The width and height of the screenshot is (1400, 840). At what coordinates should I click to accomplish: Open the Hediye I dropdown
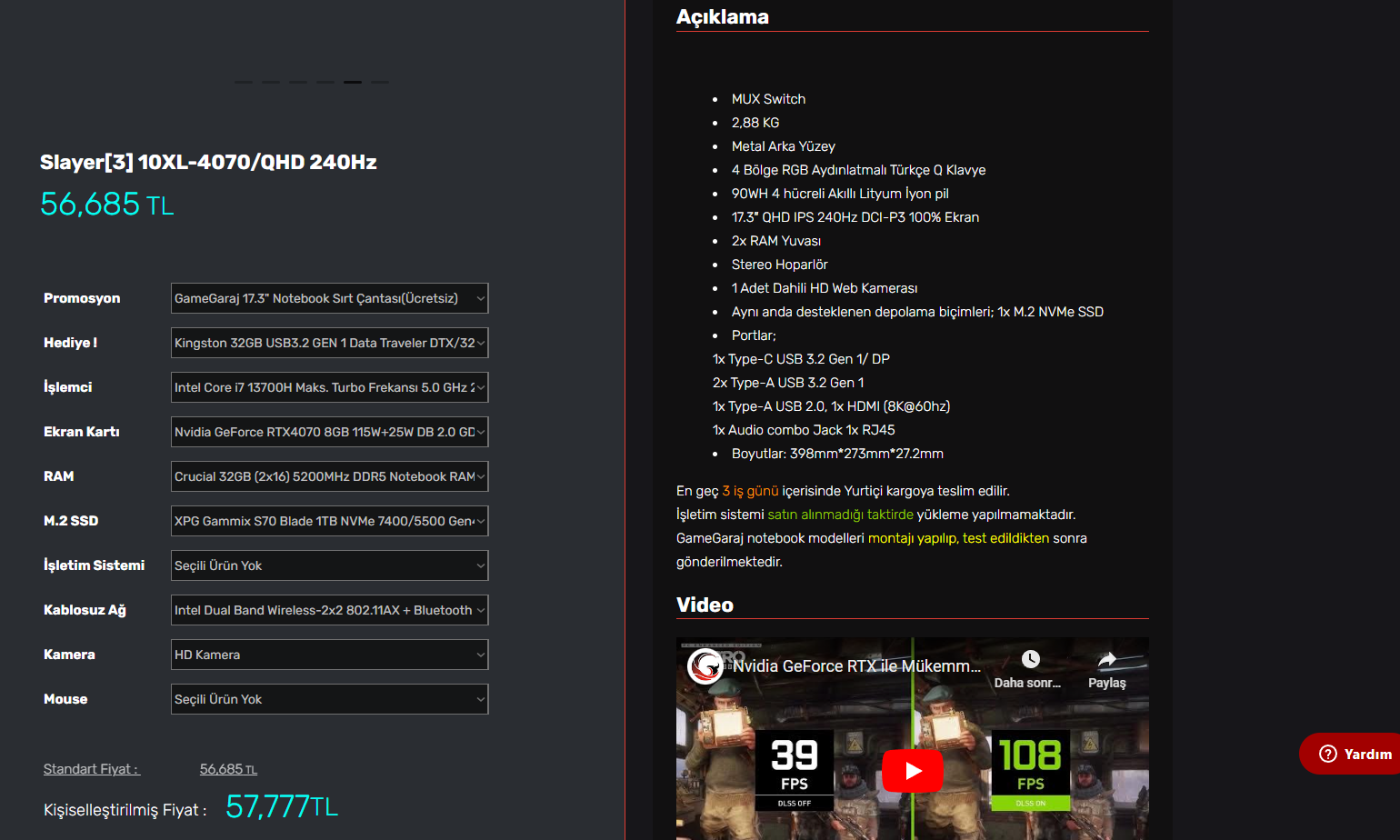click(329, 343)
